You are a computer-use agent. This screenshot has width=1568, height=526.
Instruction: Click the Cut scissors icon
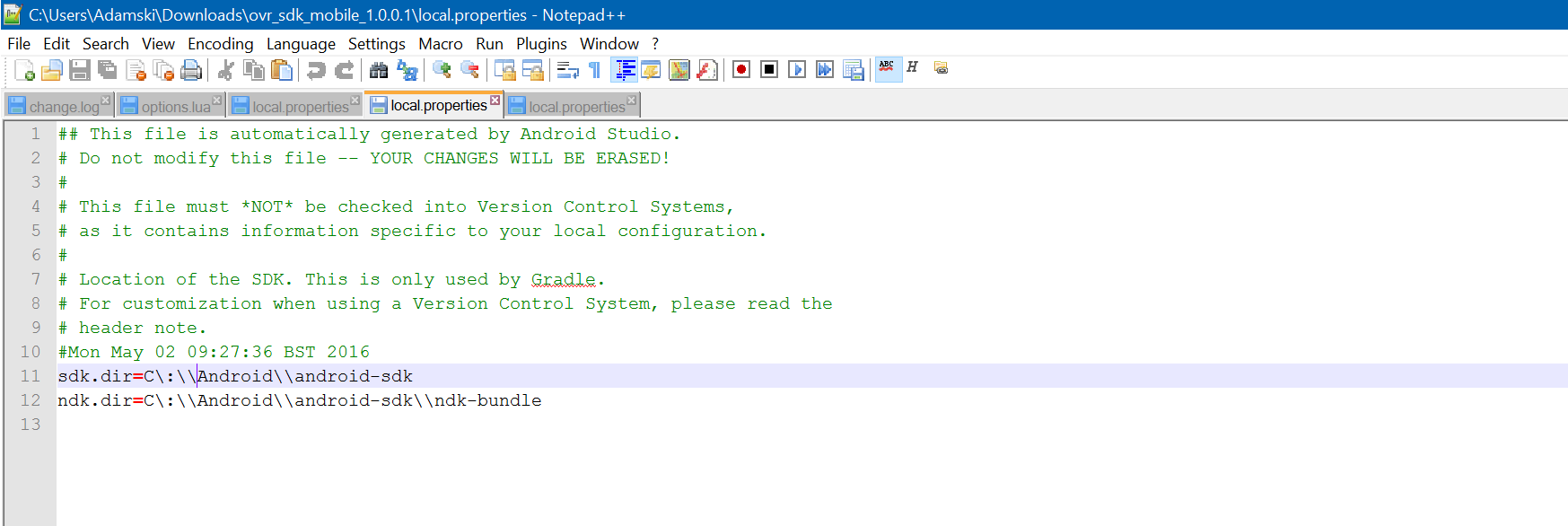(x=226, y=70)
